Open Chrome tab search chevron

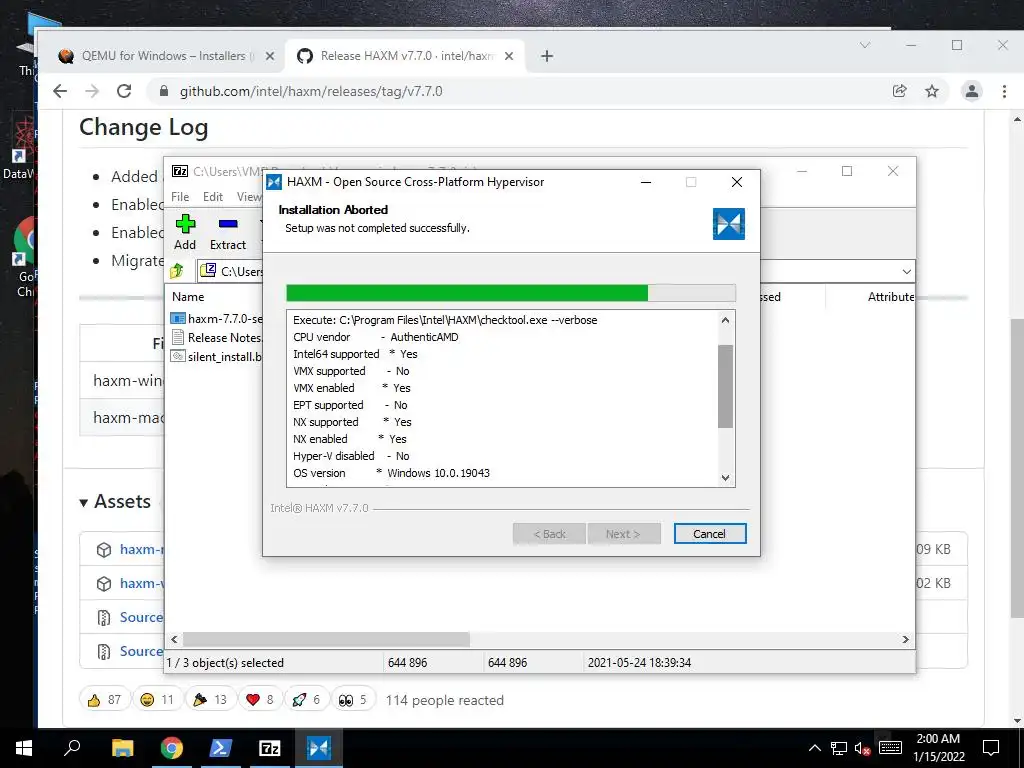865,45
